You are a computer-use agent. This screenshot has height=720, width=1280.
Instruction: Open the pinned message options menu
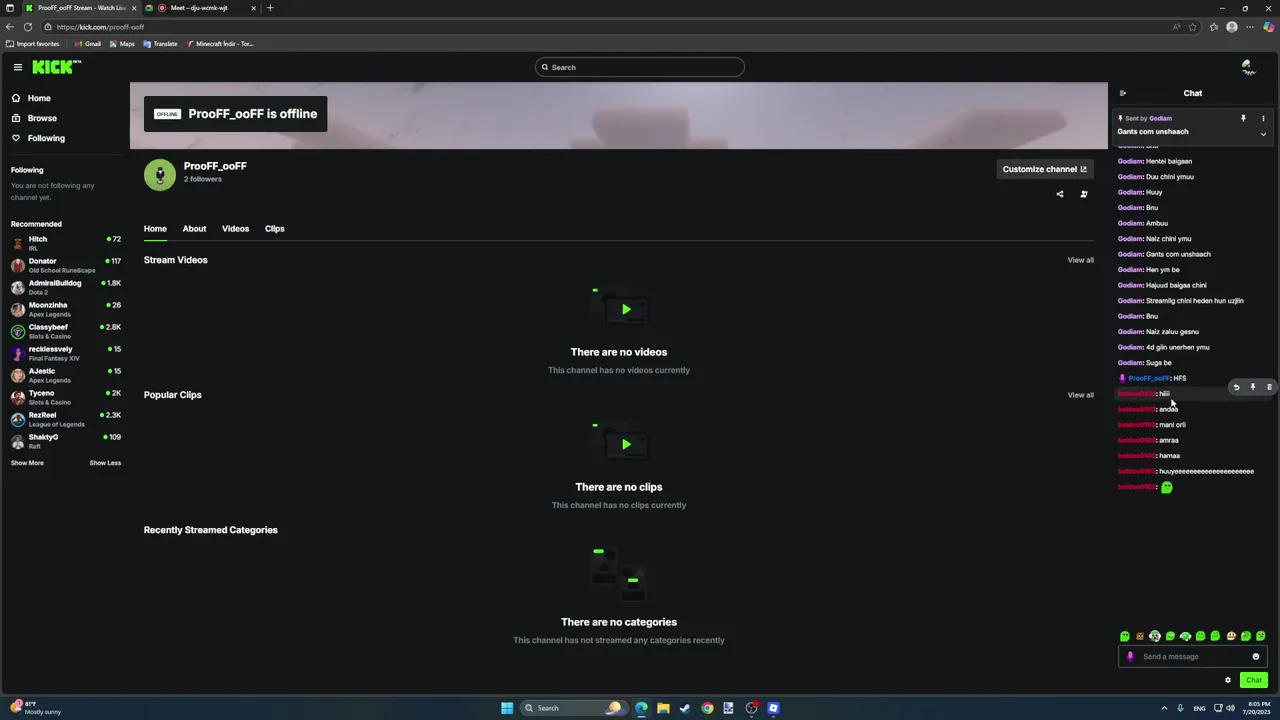pos(1263,118)
